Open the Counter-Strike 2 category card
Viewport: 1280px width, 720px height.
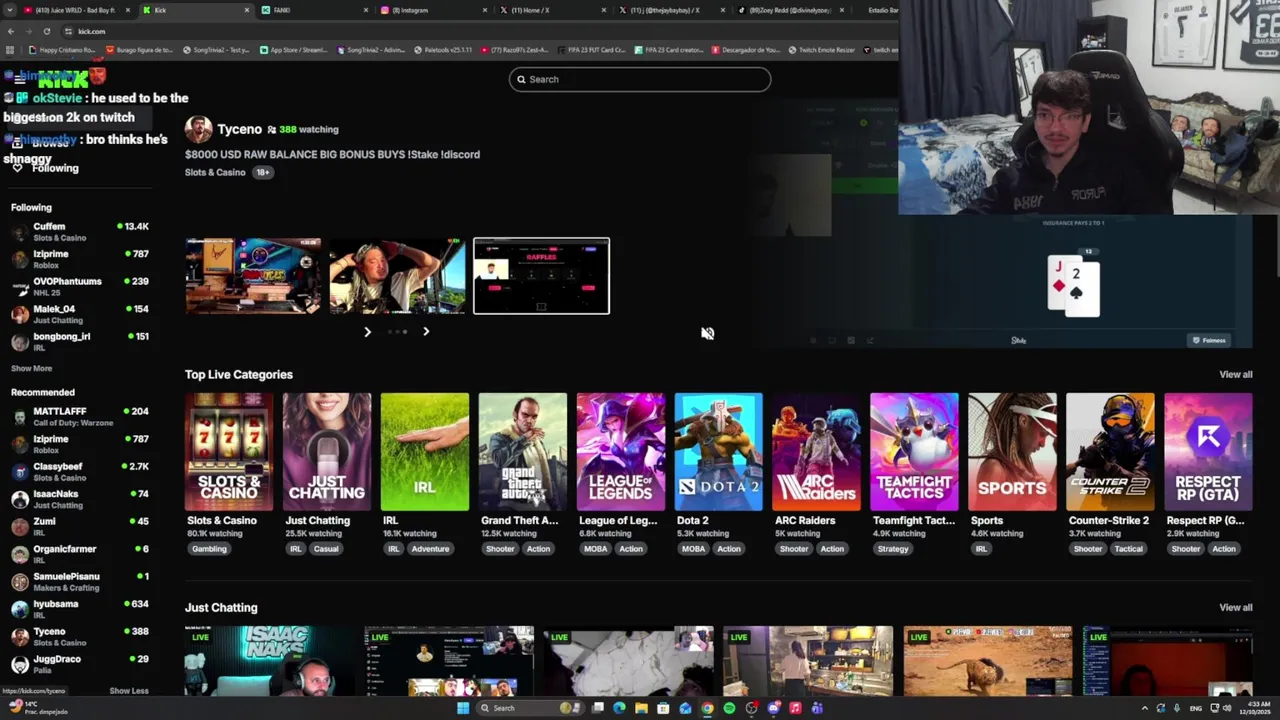1110,452
